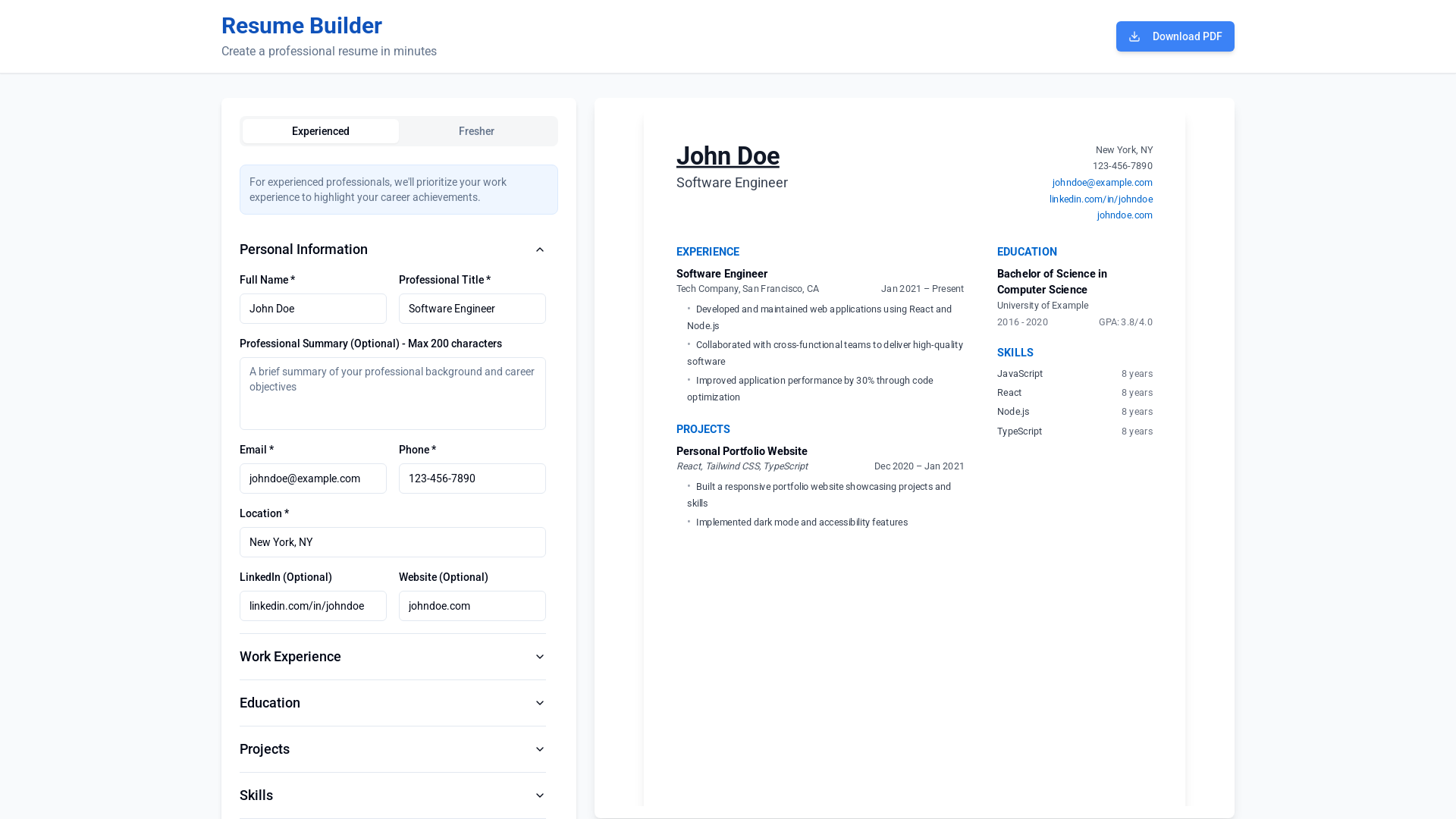Open johndoe.com link in resume preview
Viewport: 1456px width, 819px height.
[1125, 215]
